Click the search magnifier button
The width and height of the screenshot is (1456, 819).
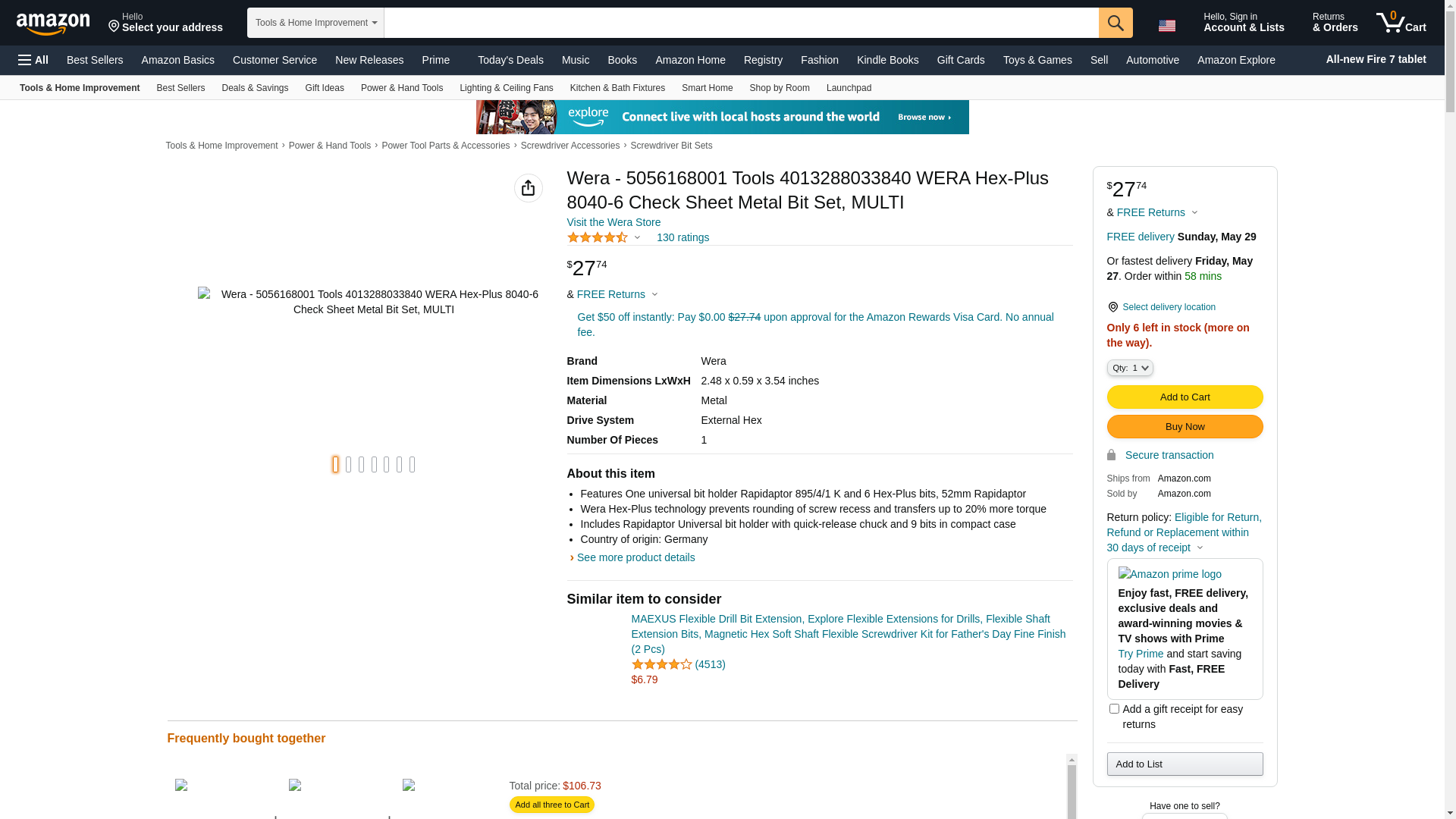(1115, 23)
